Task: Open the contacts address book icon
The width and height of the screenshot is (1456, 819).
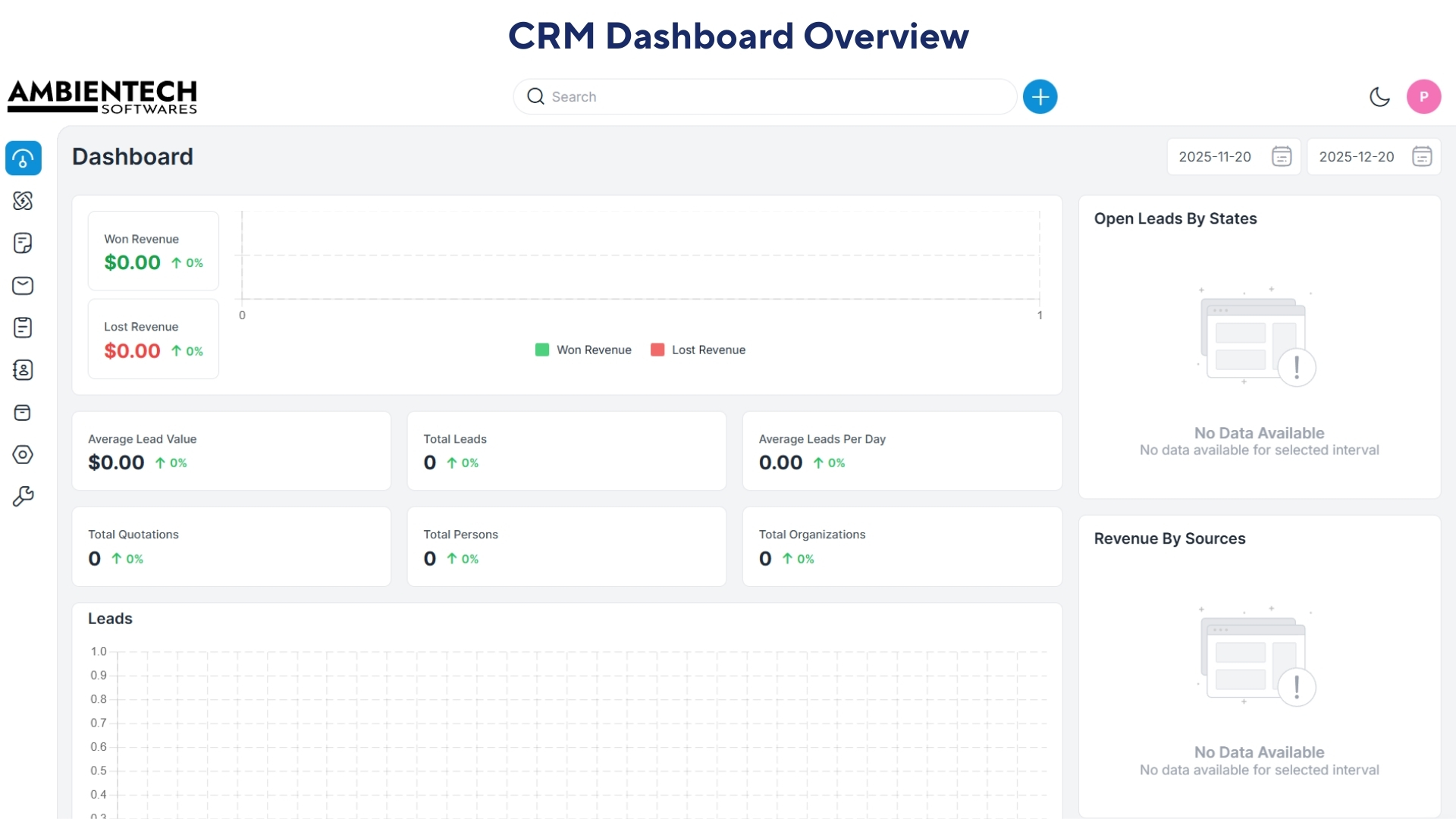Action: tap(24, 370)
